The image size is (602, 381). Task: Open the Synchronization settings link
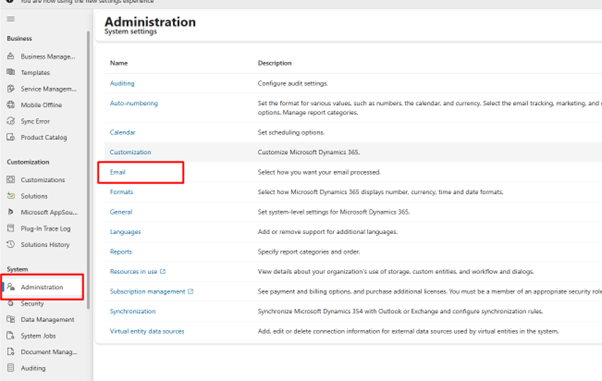coord(132,311)
